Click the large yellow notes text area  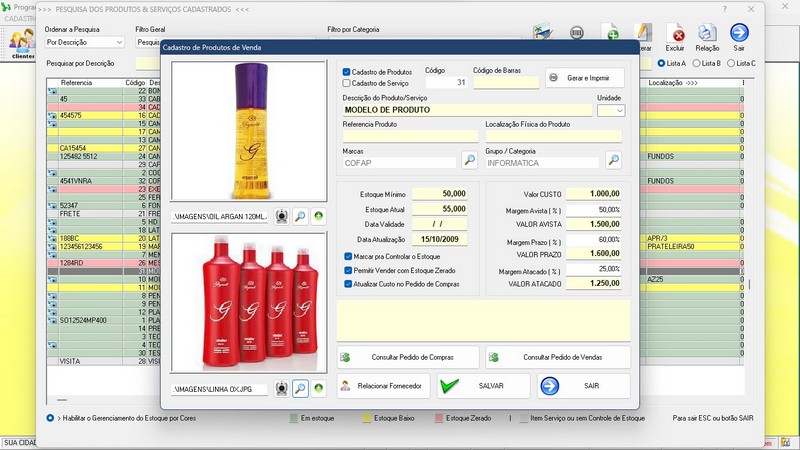click(483, 320)
